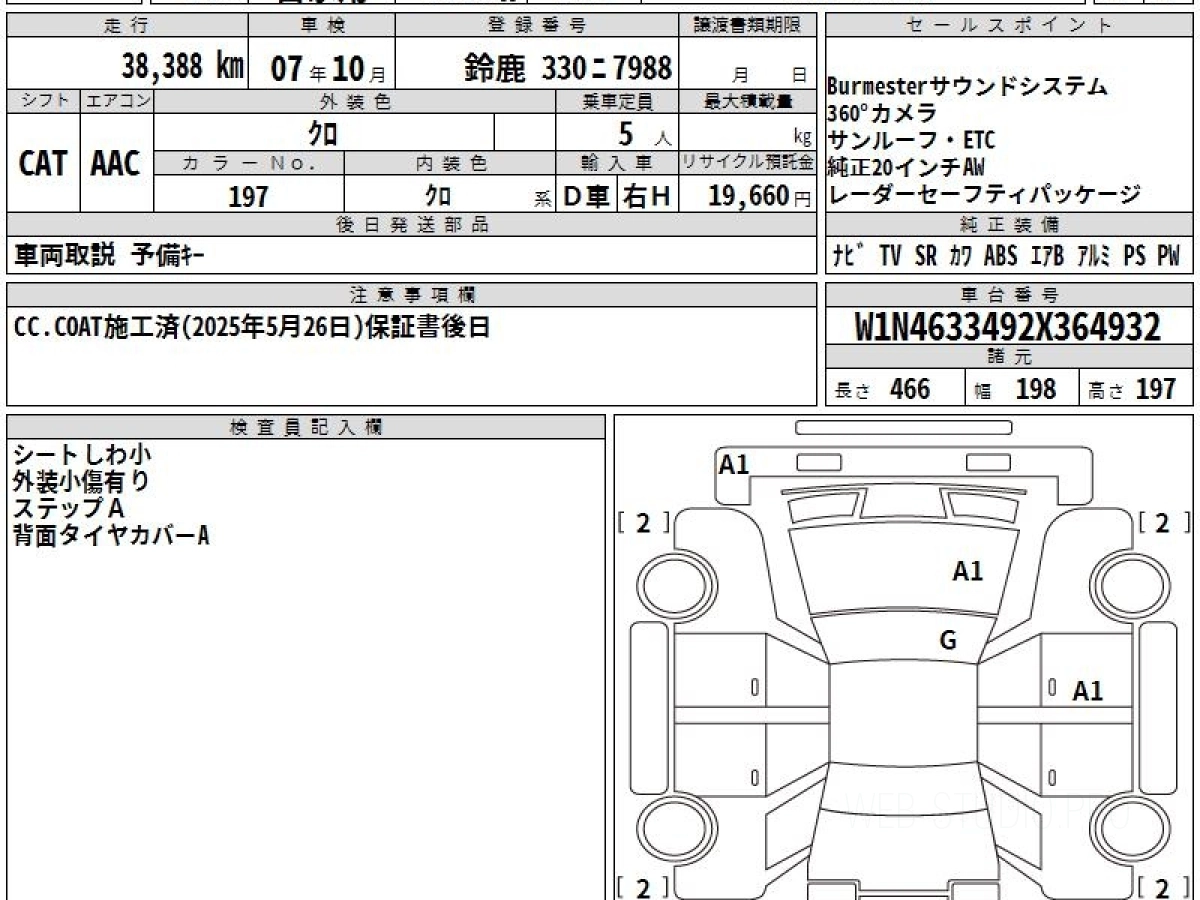
Task: Click the inspector note シートしわ小
Action: [x=82, y=455]
